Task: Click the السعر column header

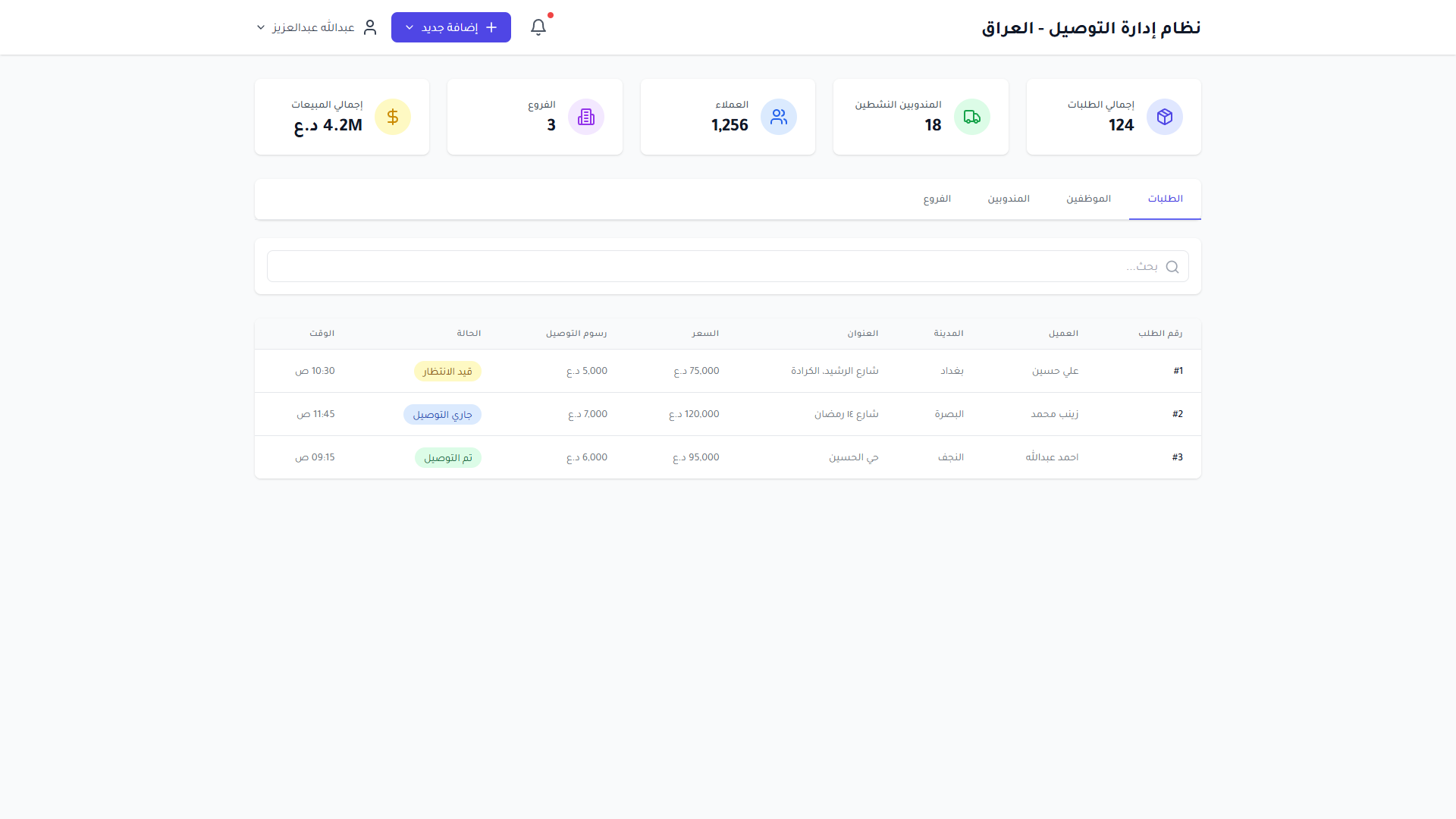Action: point(705,334)
